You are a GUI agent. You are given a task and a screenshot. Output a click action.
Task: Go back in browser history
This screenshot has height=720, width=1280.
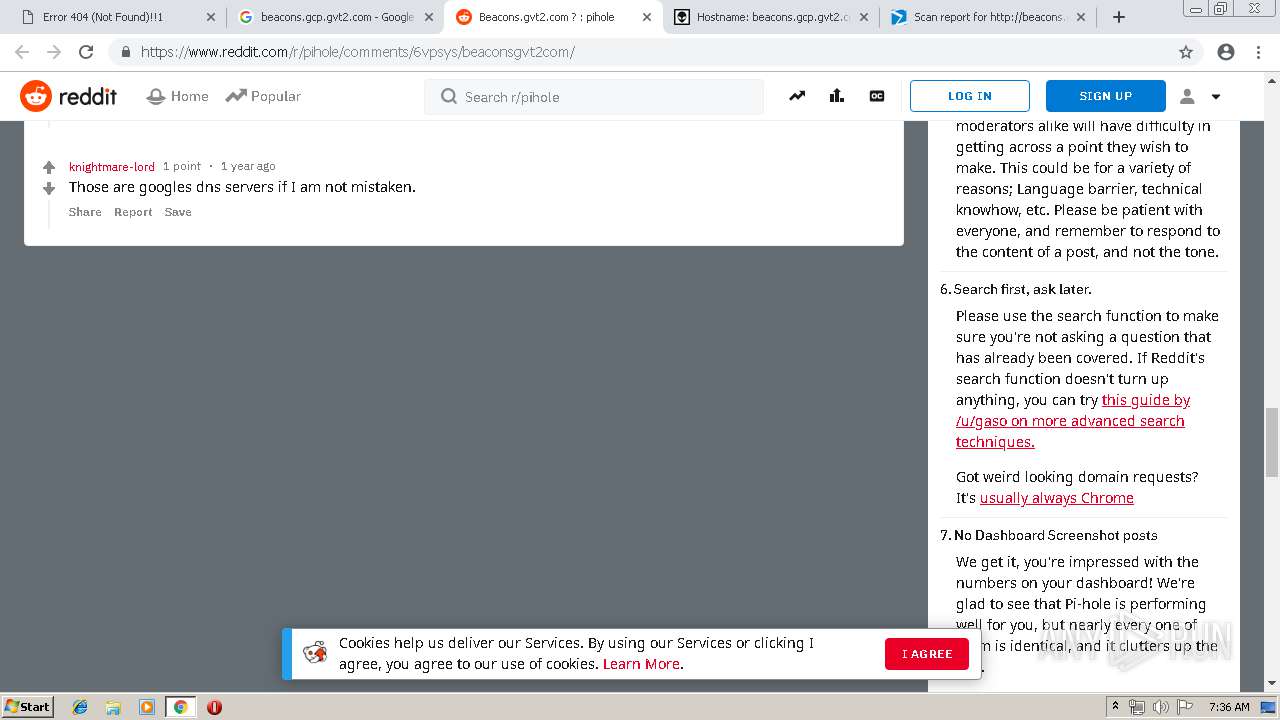(x=22, y=52)
